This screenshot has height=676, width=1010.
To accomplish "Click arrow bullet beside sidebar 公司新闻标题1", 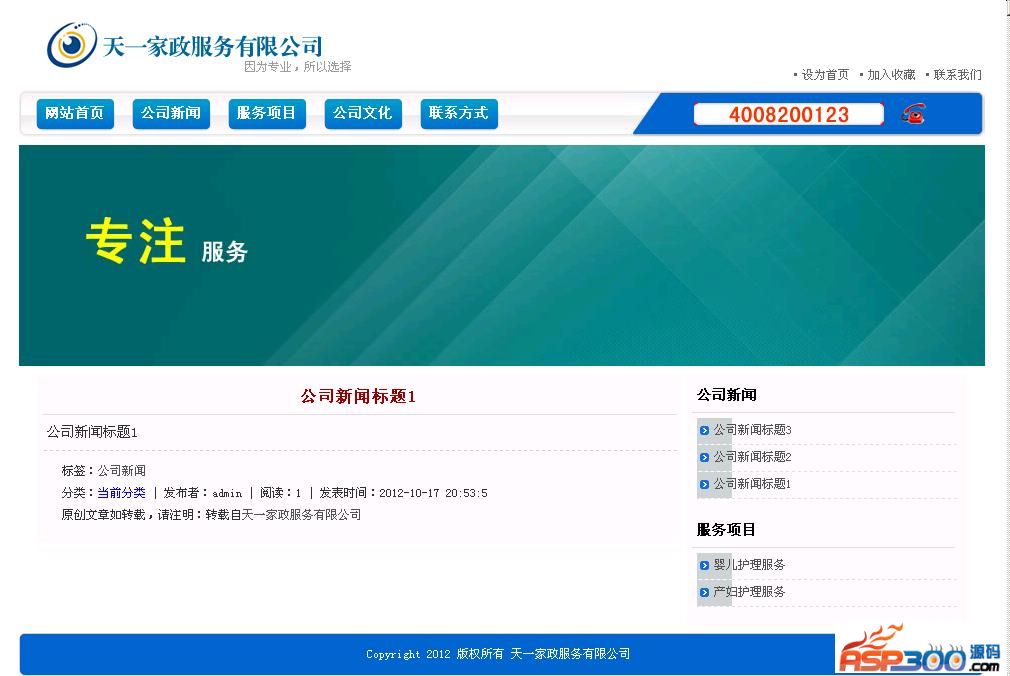I will (x=704, y=485).
